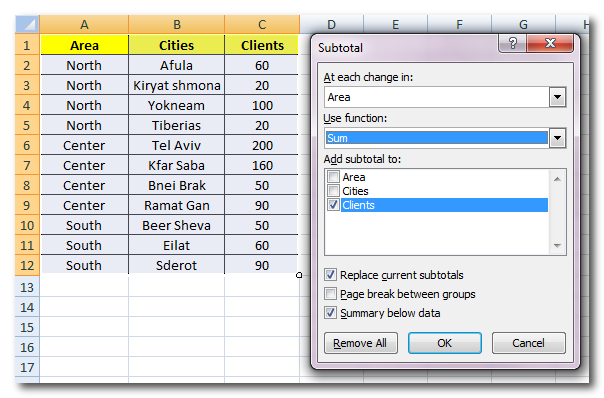Cancel the Subtotal dialog
The image size is (604, 398).
[x=528, y=343]
